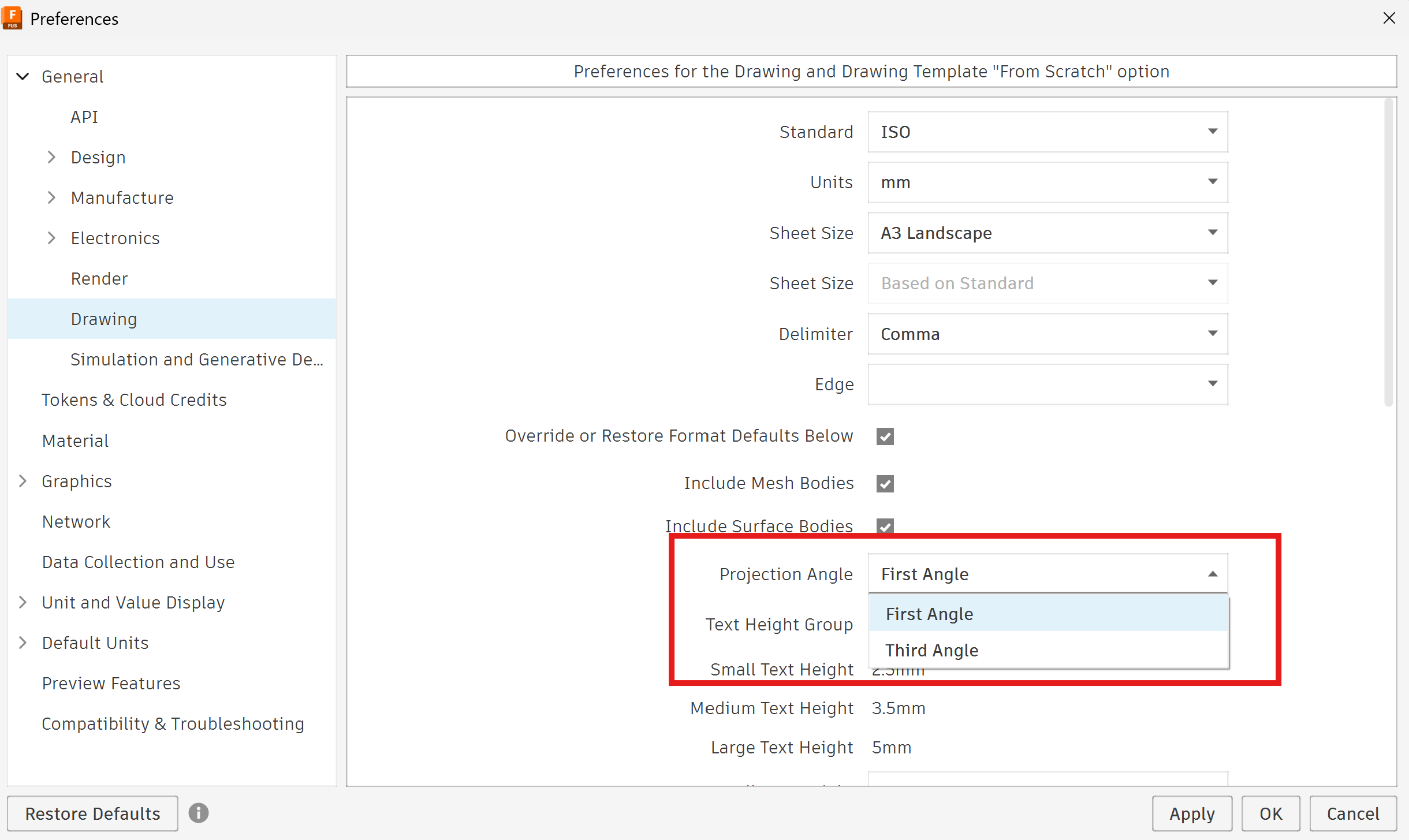Click the Medium Text Height value 3.5mm
Image resolution: width=1409 pixels, height=840 pixels.
pos(899,708)
